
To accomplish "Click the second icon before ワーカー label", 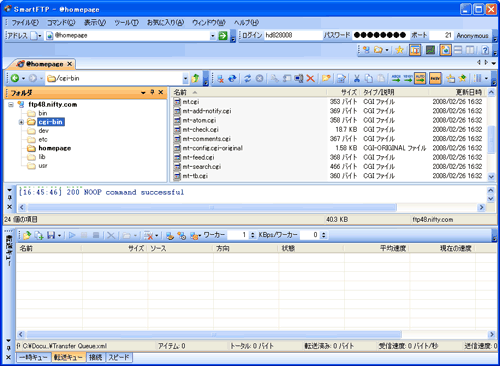I will pos(182,235).
